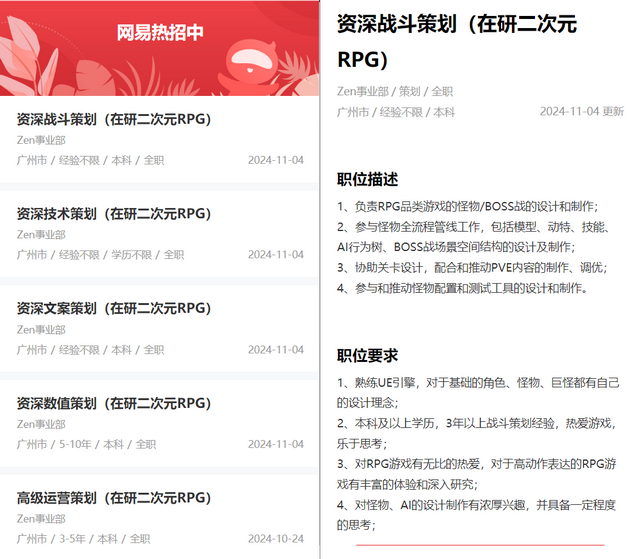Select the 职位要求 section heading

[367, 356]
